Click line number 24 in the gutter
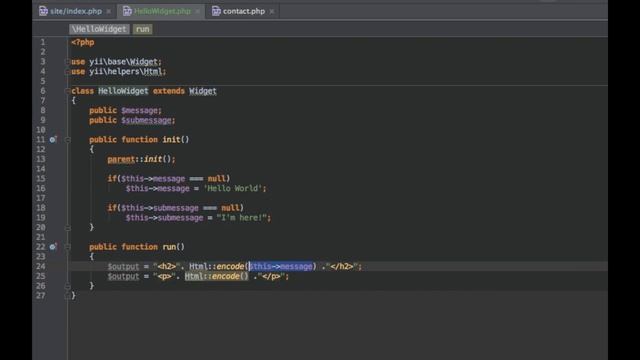This screenshot has height=360, width=640. click(x=41, y=266)
